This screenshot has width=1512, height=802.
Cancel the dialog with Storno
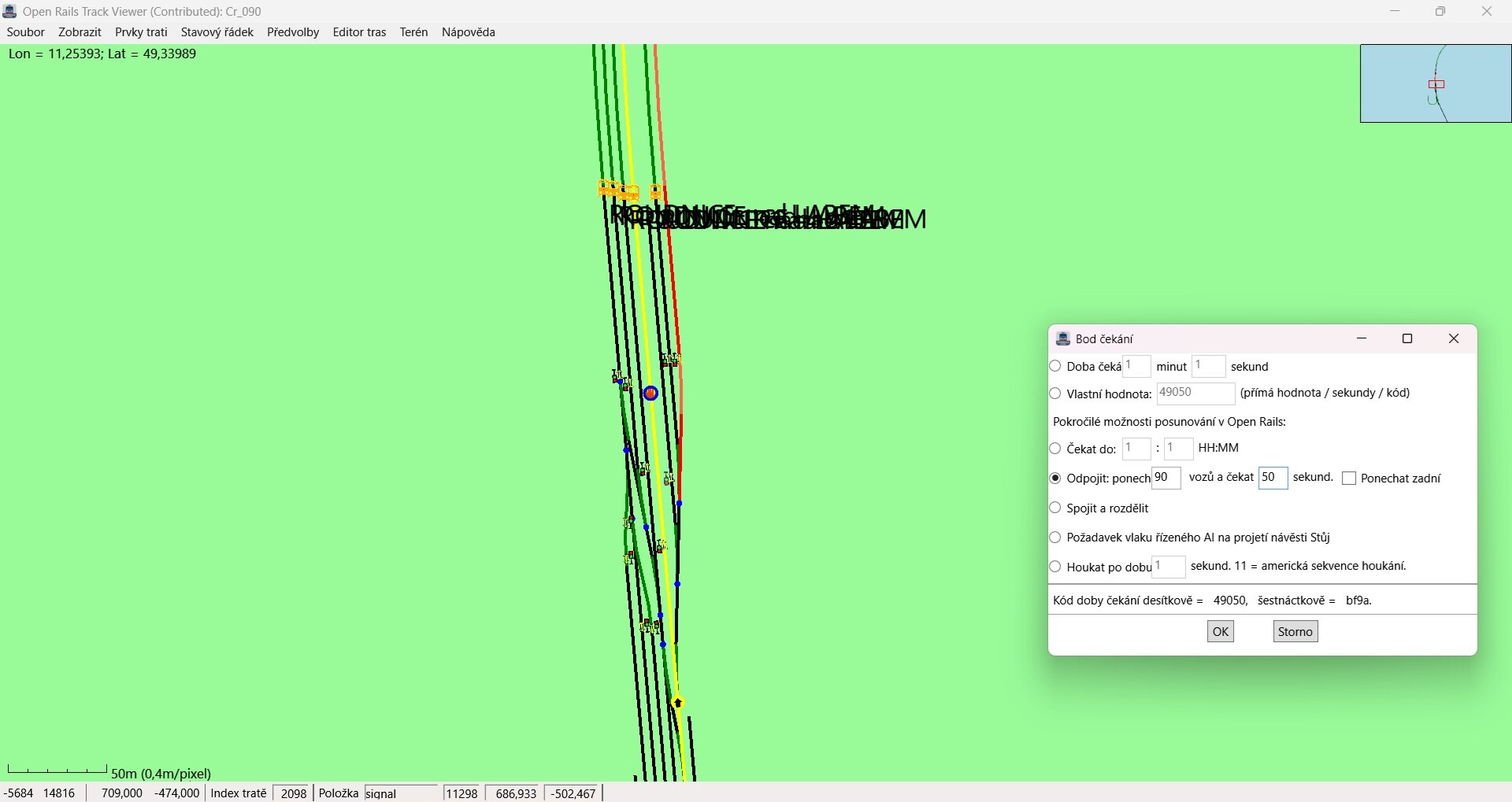coord(1295,631)
